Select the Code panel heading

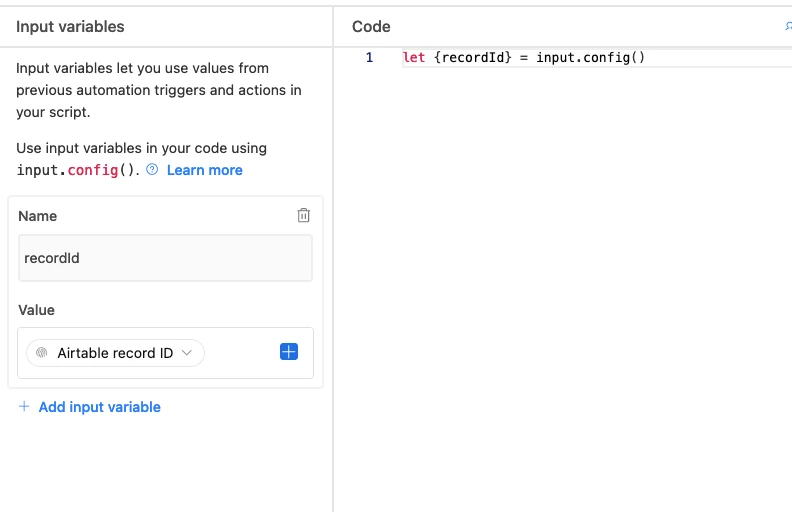[371, 26]
